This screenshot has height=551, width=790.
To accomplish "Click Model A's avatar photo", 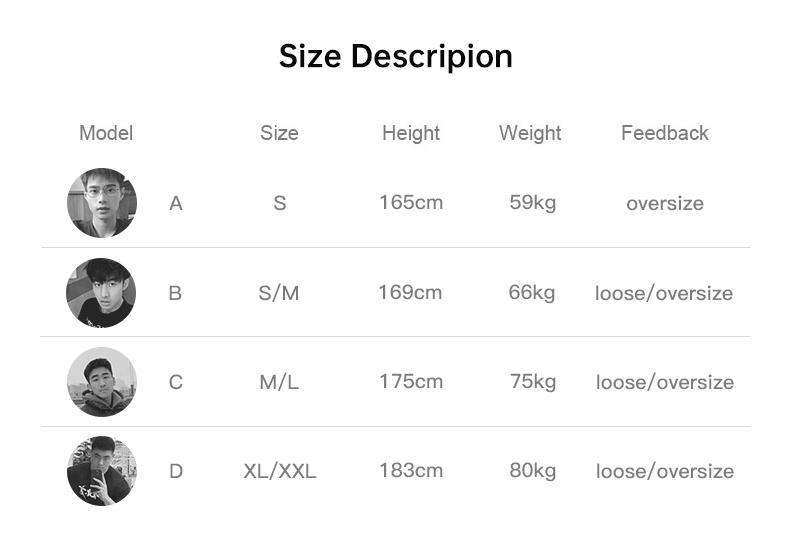I will point(101,203).
